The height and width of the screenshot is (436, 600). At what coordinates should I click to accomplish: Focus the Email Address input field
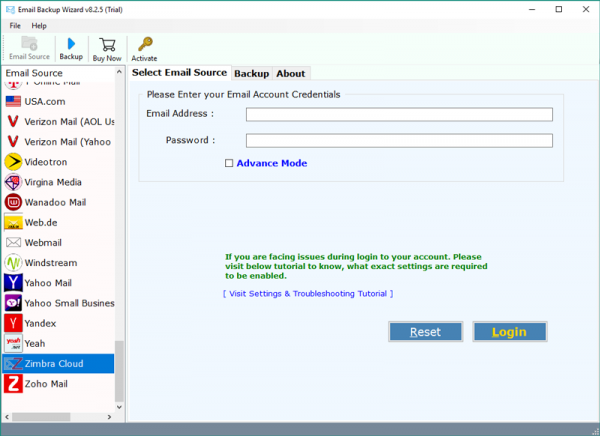399,114
